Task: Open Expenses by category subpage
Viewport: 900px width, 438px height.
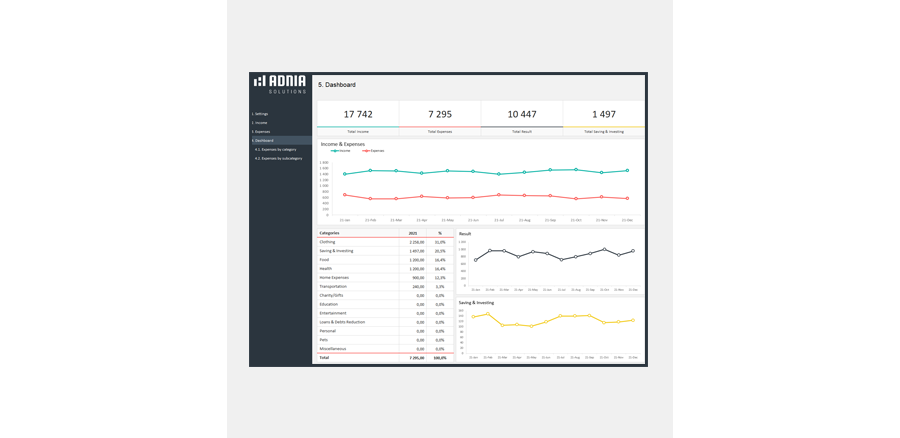Action: pos(275,149)
